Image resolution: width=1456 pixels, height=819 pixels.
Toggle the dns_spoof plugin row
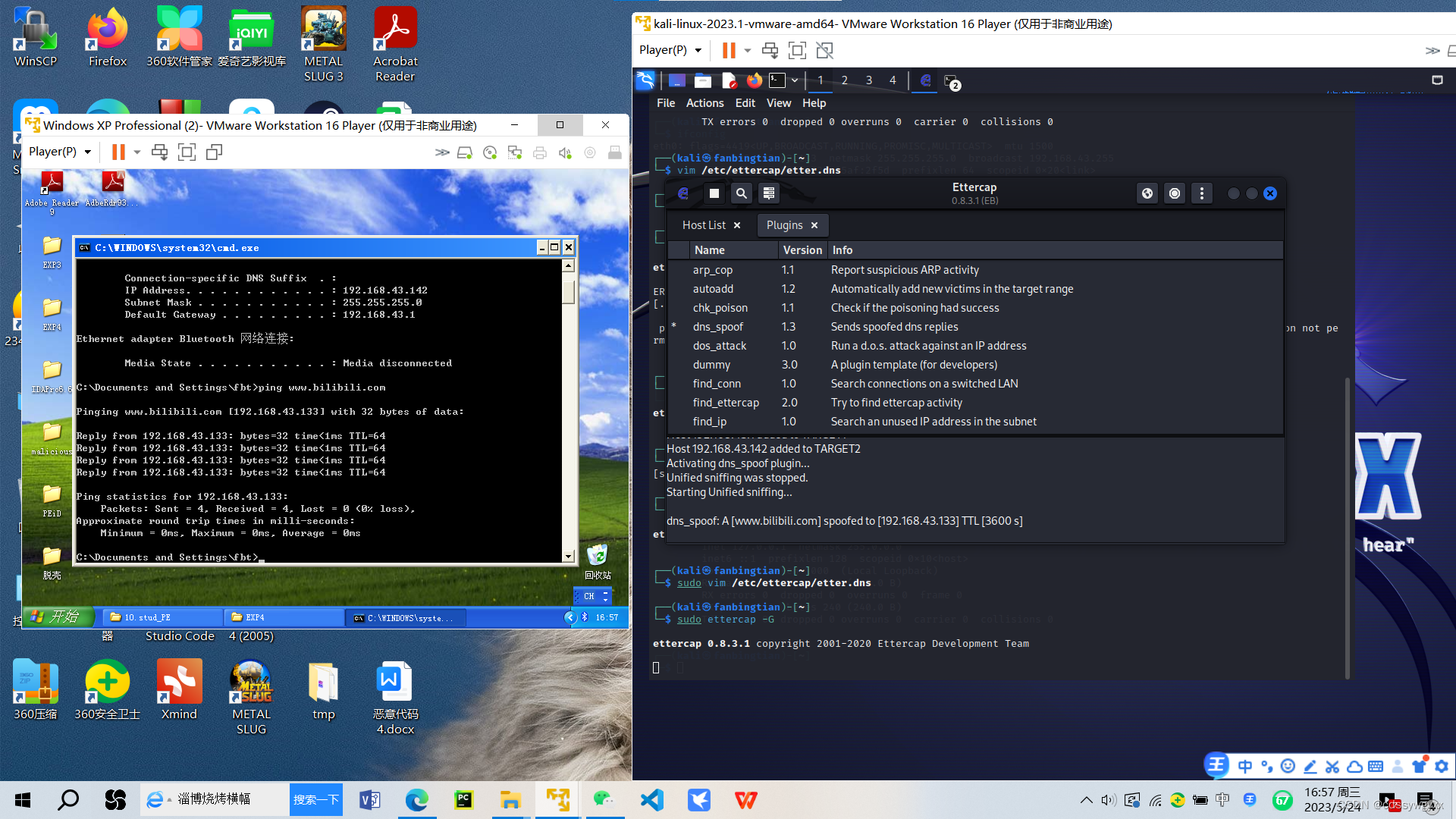click(974, 327)
